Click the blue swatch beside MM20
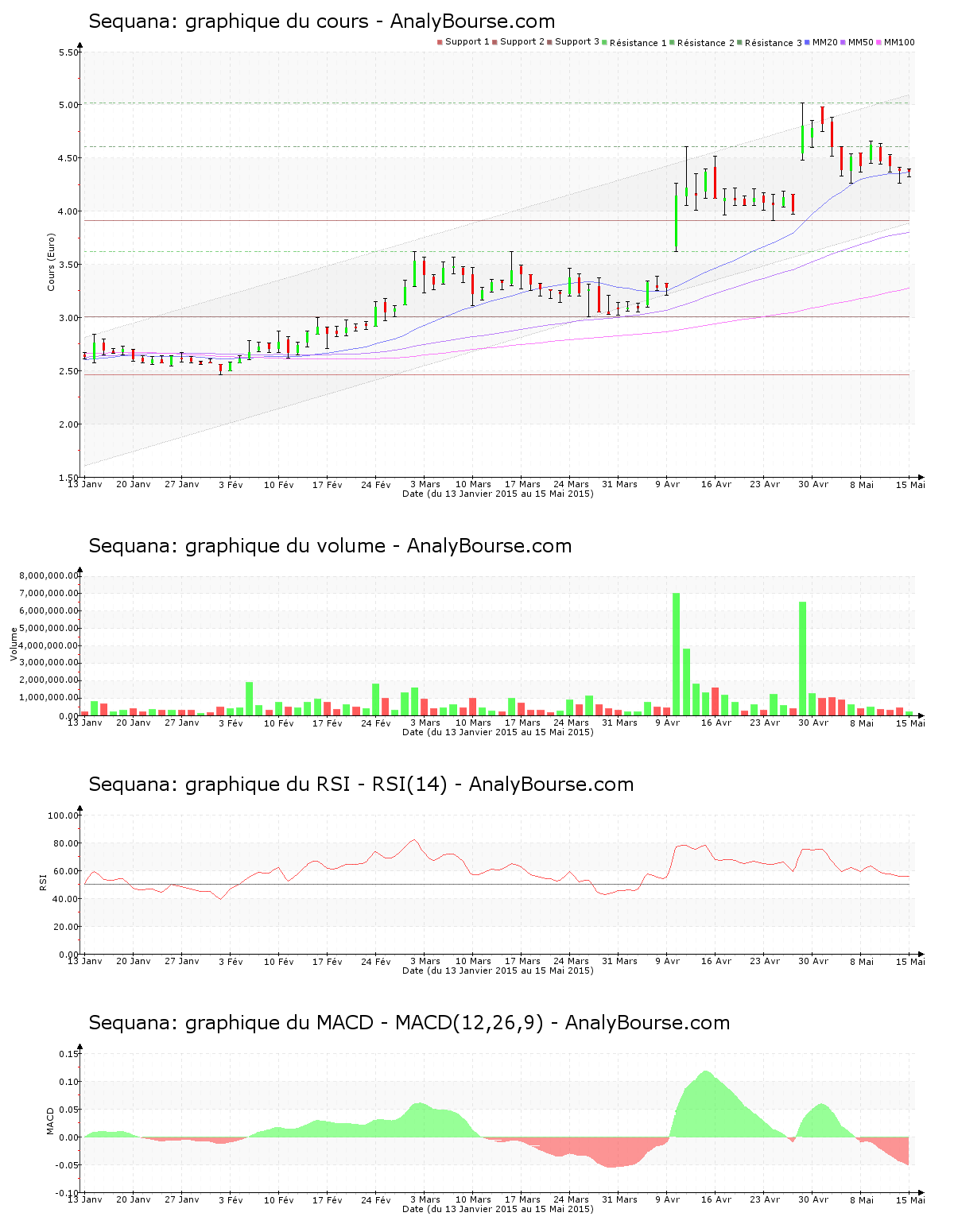Image resolution: width=954 pixels, height=1232 pixels. coord(808,42)
